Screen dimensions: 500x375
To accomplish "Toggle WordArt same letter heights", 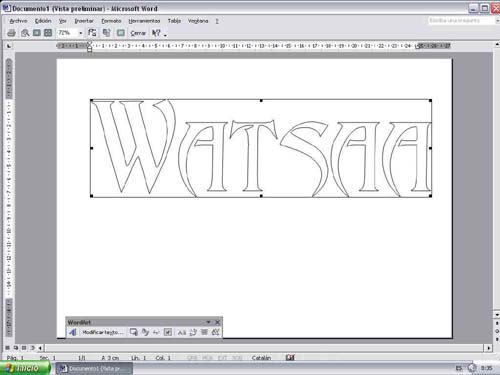I will pos(181,332).
